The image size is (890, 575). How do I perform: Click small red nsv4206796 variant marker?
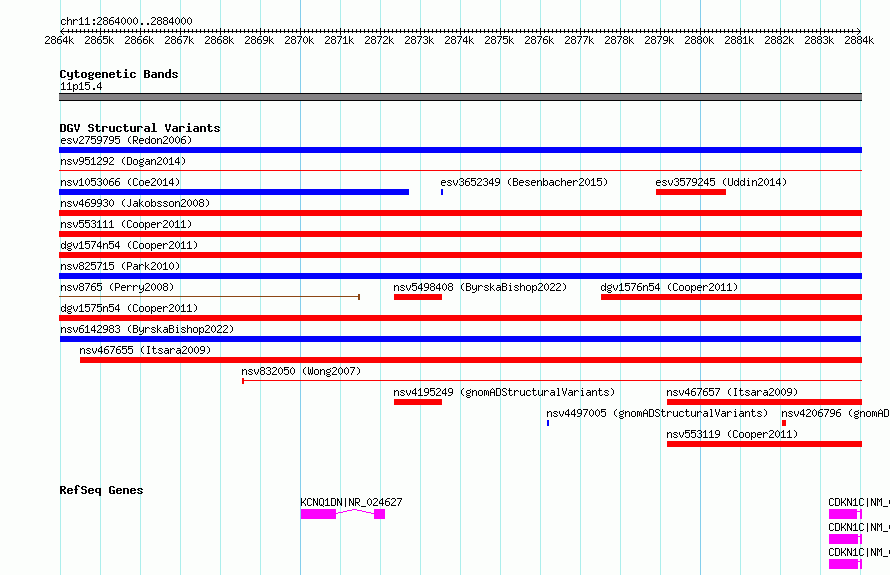point(784,423)
